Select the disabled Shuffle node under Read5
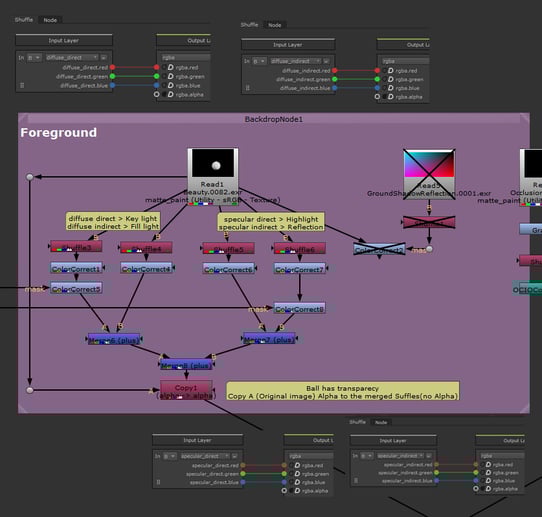The height and width of the screenshot is (517, 542). pyautogui.click(x=429, y=222)
